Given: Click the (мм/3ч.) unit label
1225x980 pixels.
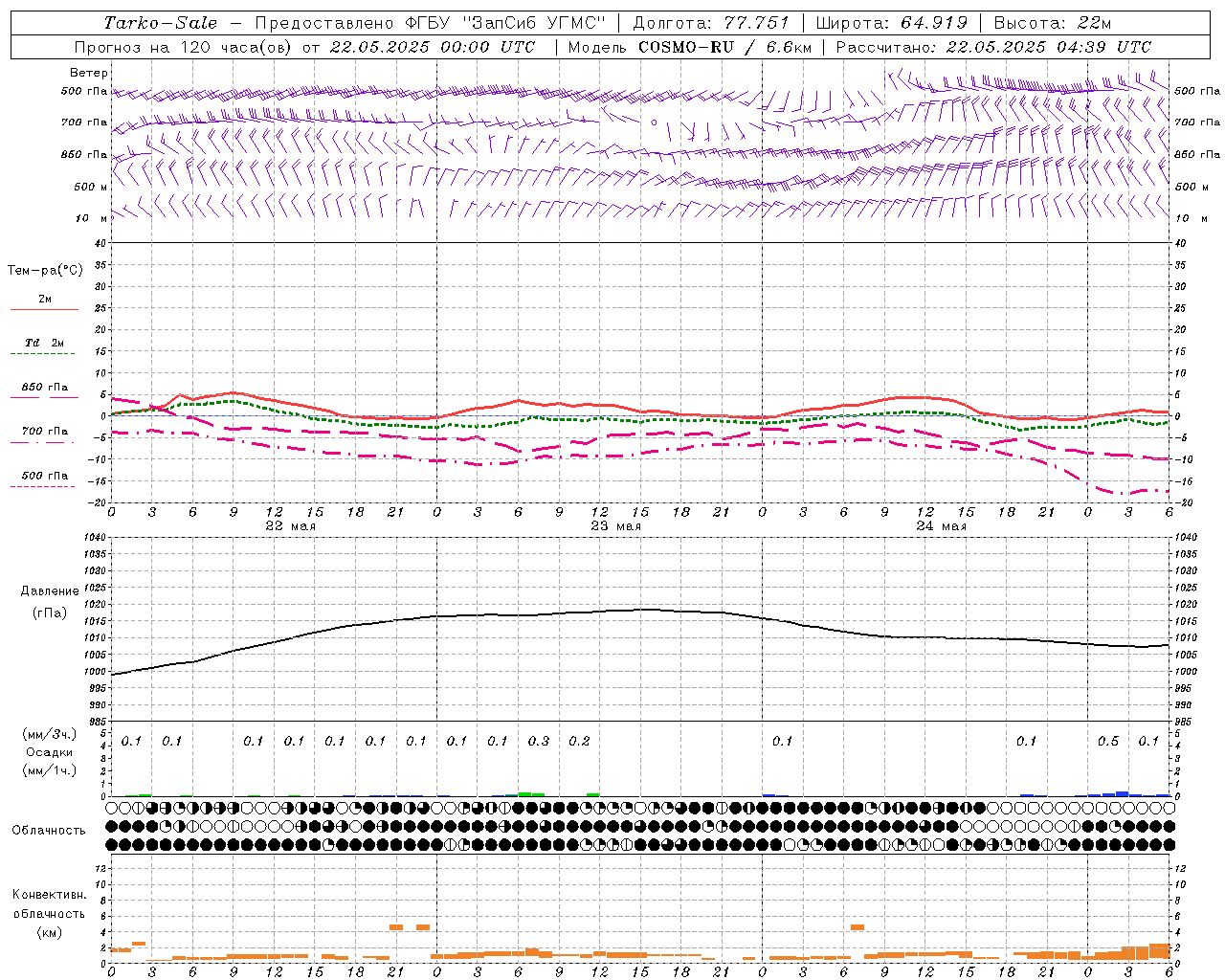Looking at the screenshot, I should [x=50, y=734].
